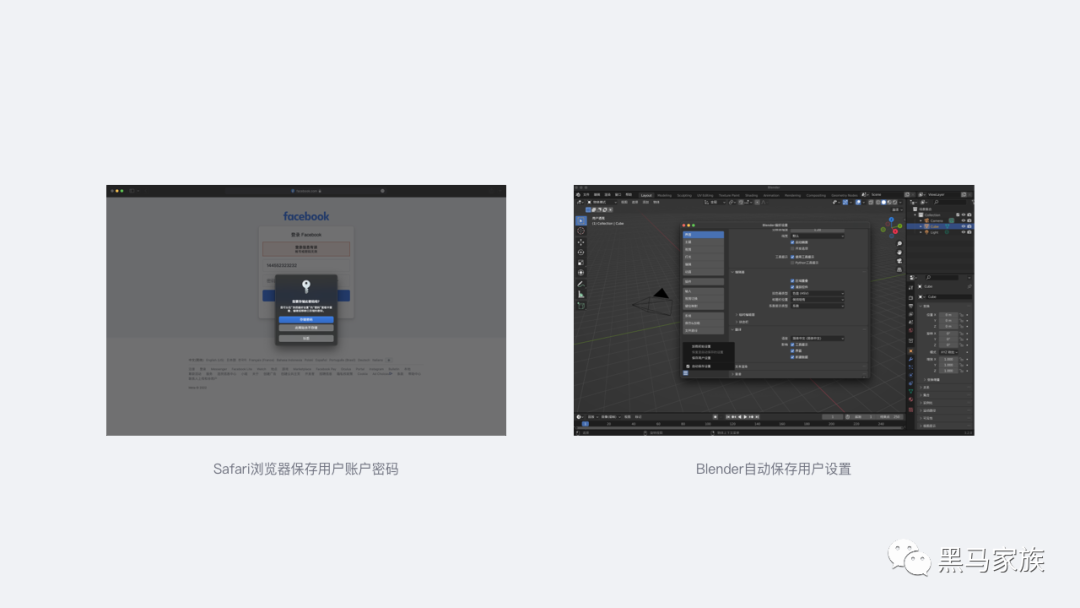
Task: Click the viewport pan hand gizmo
Action: pyautogui.click(x=900, y=252)
